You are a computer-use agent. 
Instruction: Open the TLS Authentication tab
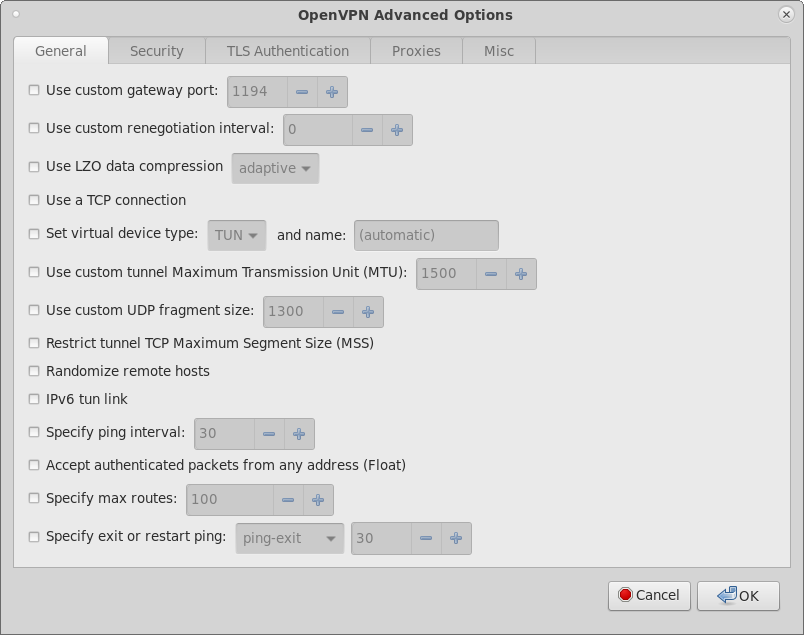288,51
